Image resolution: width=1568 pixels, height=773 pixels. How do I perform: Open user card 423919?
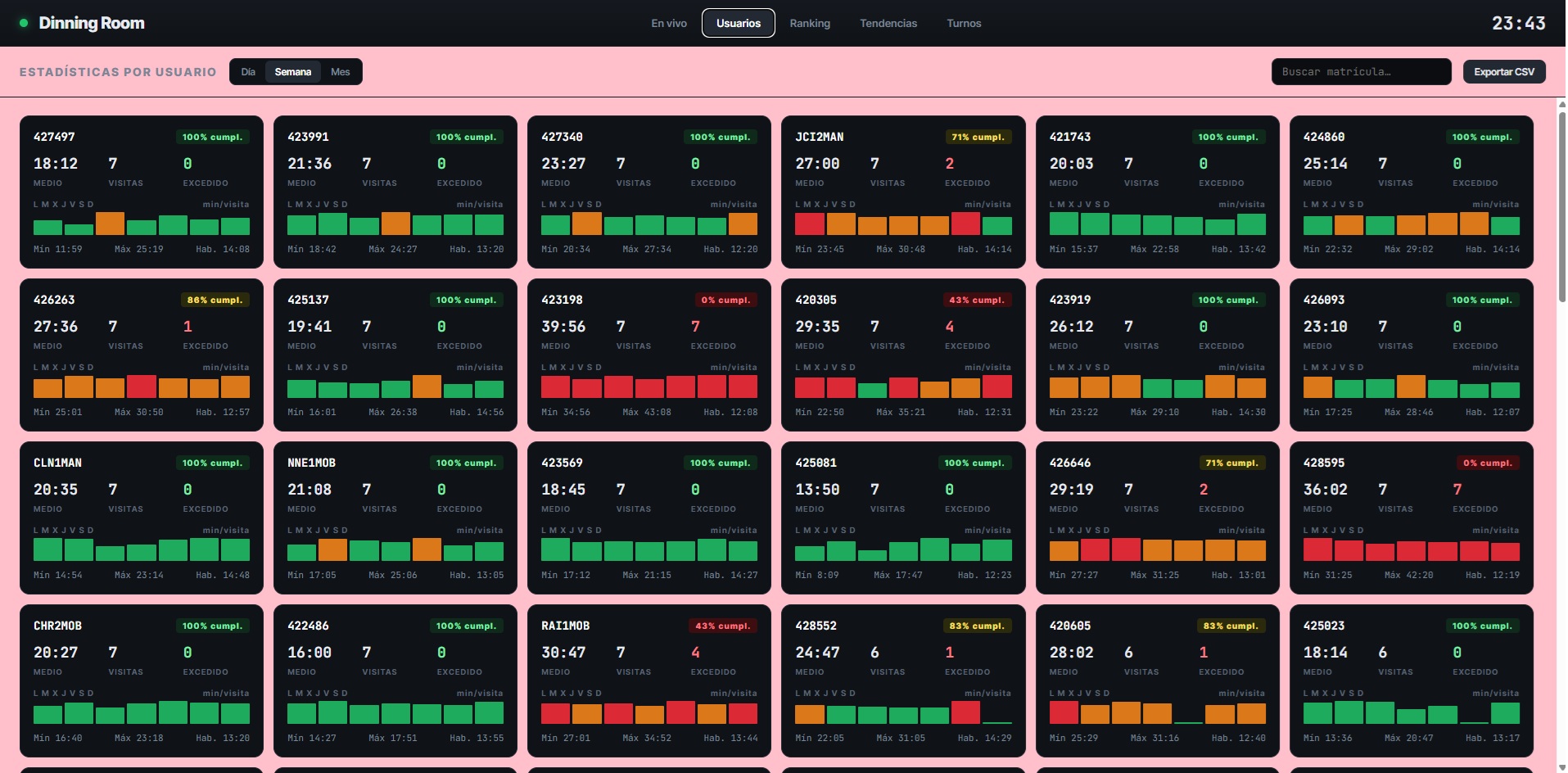click(x=1157, y=355)
